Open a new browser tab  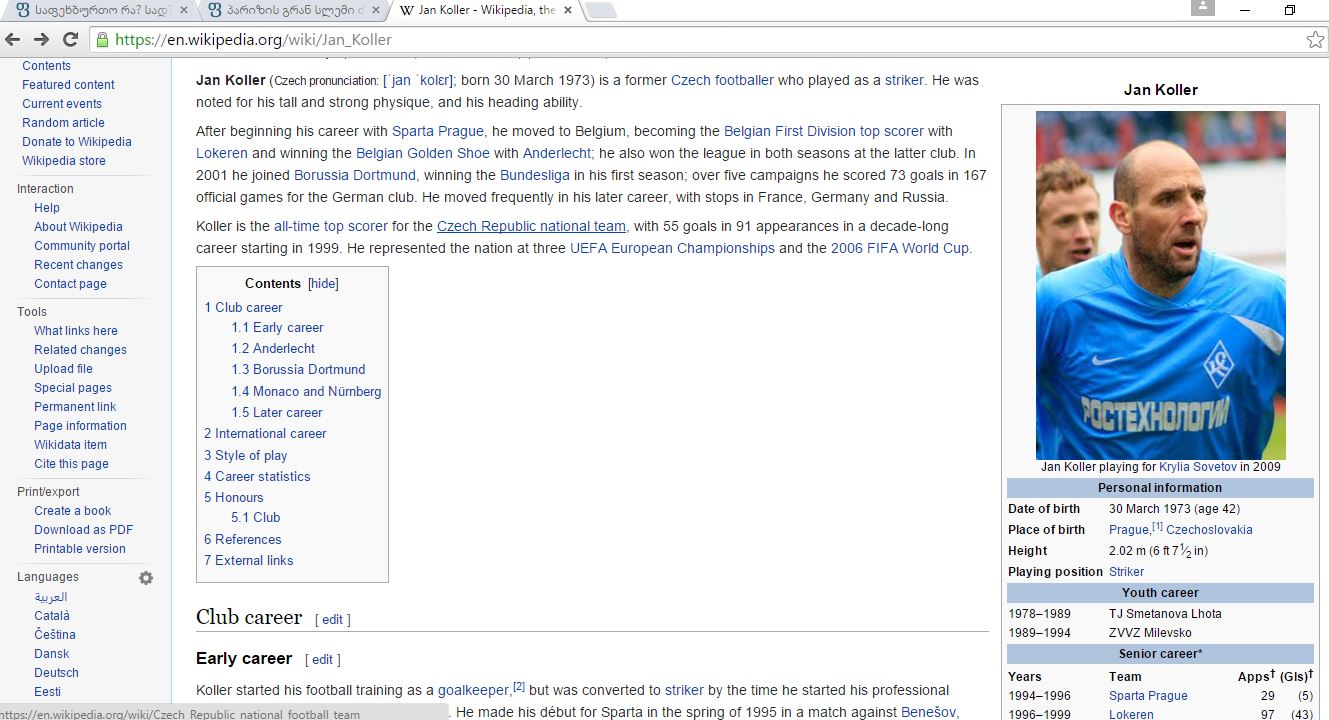(x=601, y=11)
